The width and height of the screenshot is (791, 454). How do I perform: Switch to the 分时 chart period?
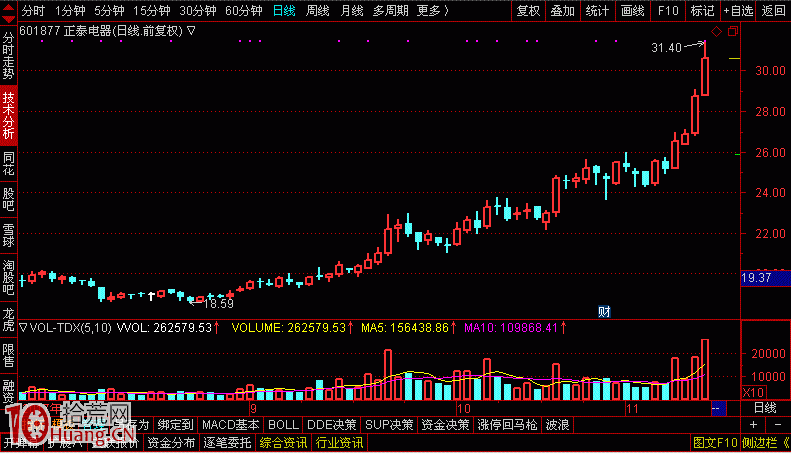33,11
